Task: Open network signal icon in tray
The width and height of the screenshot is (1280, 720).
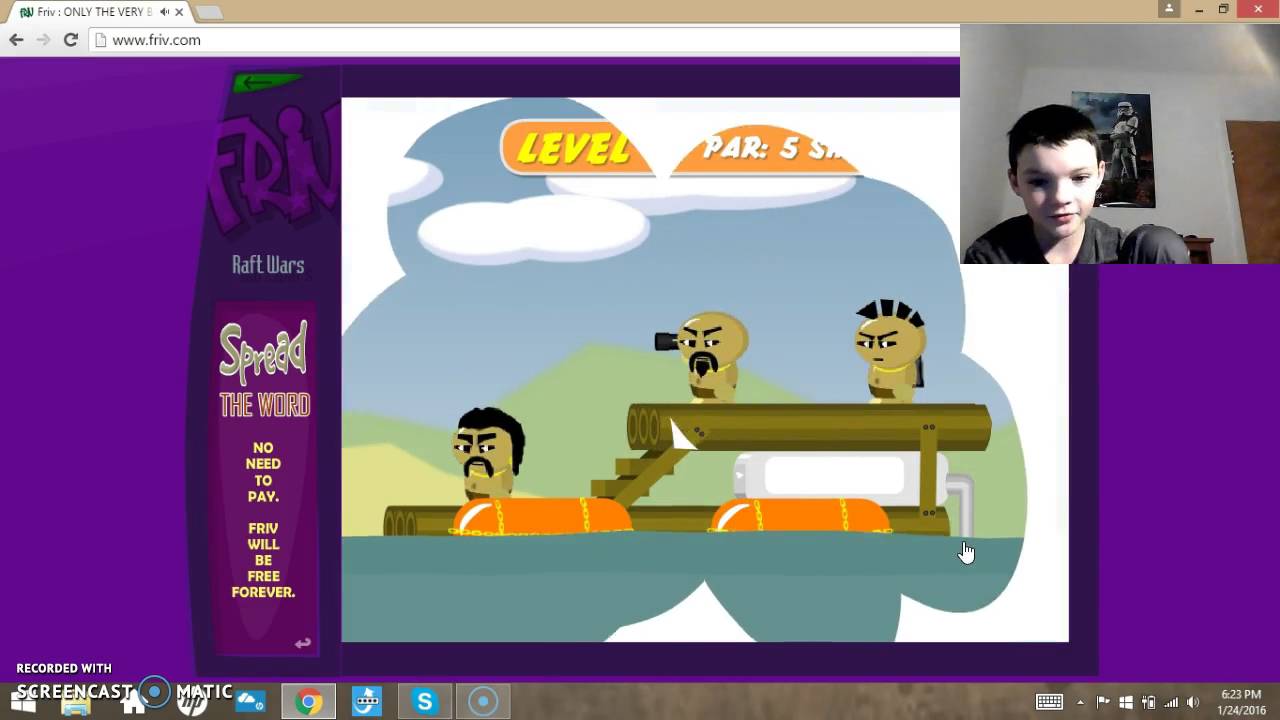Action: pos(1170,702)
